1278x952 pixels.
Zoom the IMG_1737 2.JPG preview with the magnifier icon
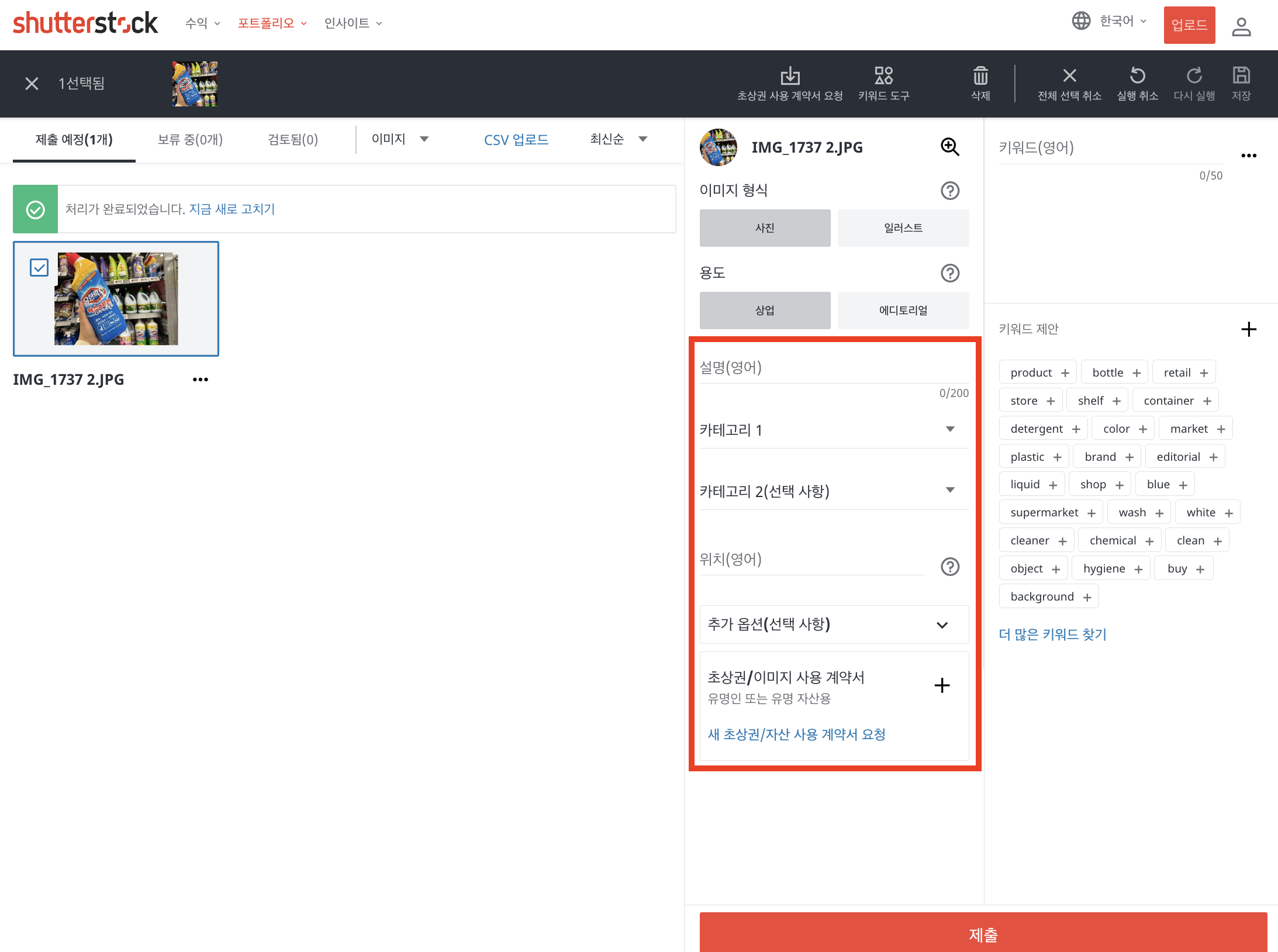click(x=949, y=147)
